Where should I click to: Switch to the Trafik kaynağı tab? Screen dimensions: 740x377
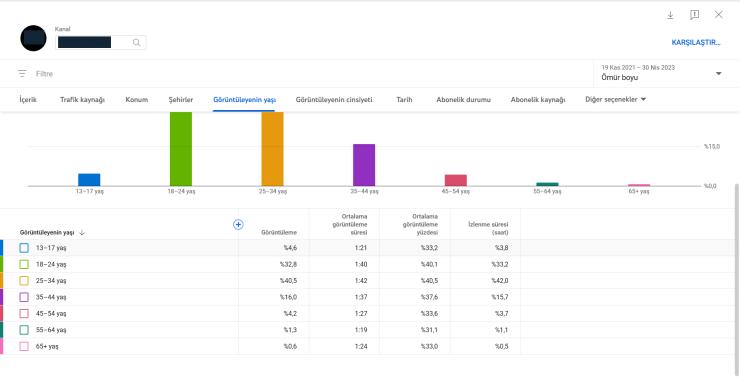point(82,100)
